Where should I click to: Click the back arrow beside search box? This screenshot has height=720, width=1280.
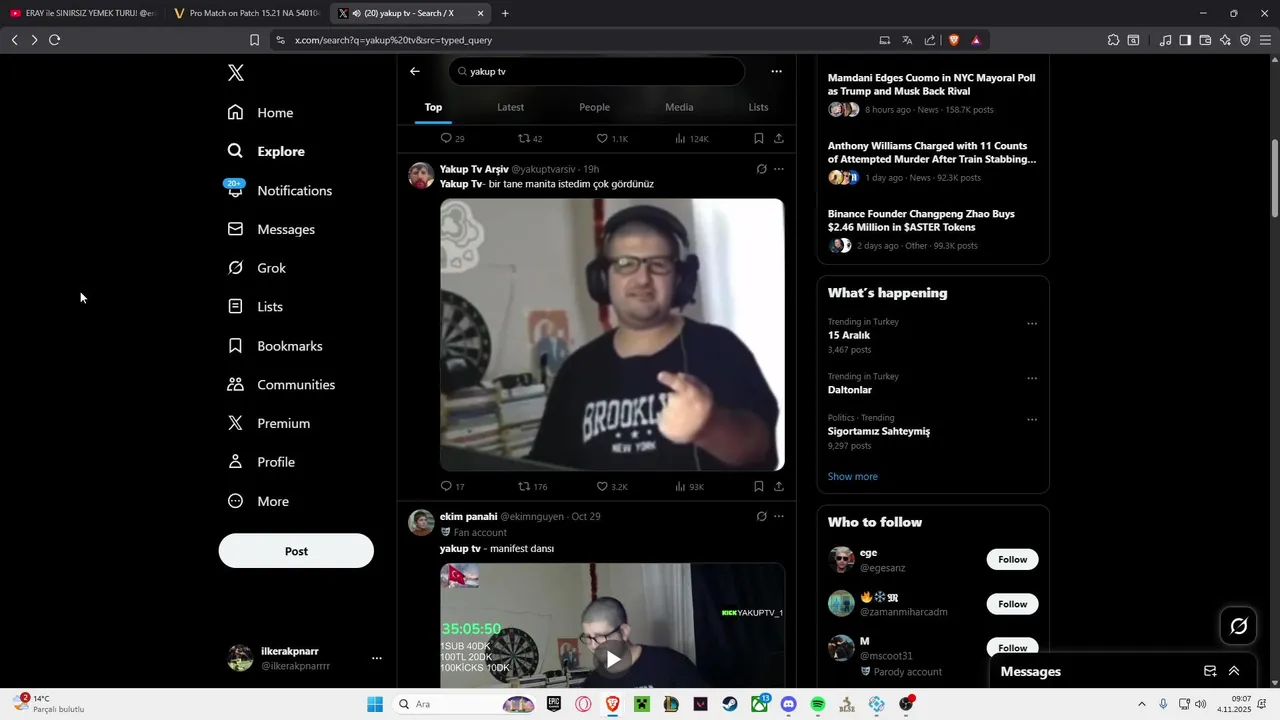(x=415, y=72)
